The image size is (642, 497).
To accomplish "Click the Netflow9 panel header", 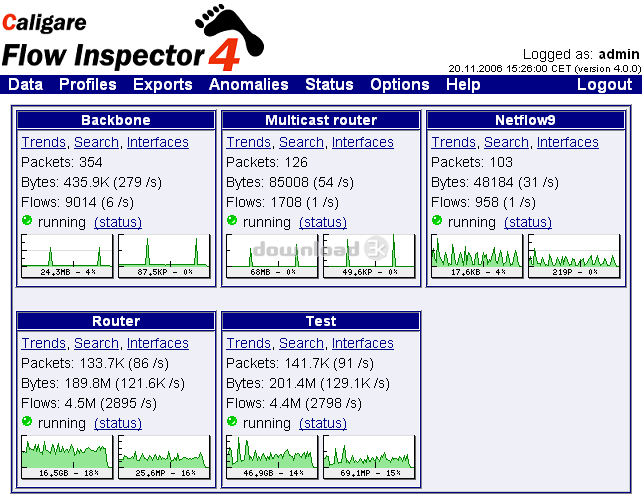I will coord(526,120).
